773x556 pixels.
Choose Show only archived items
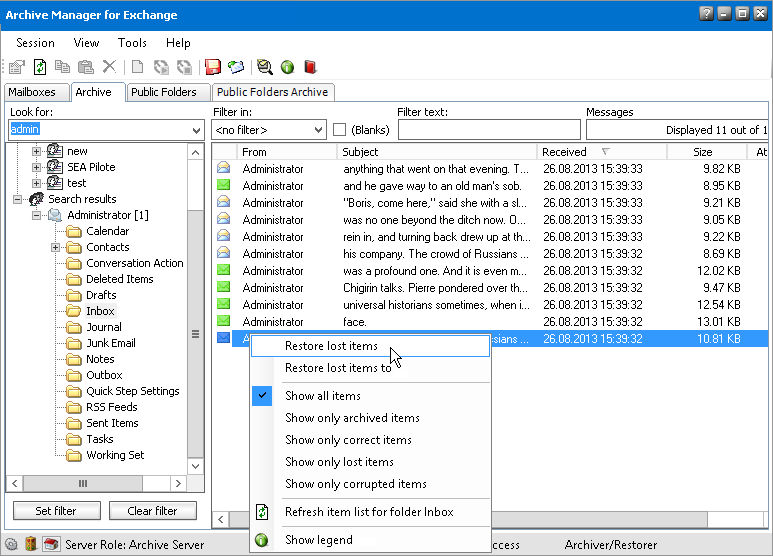[352, 418]
